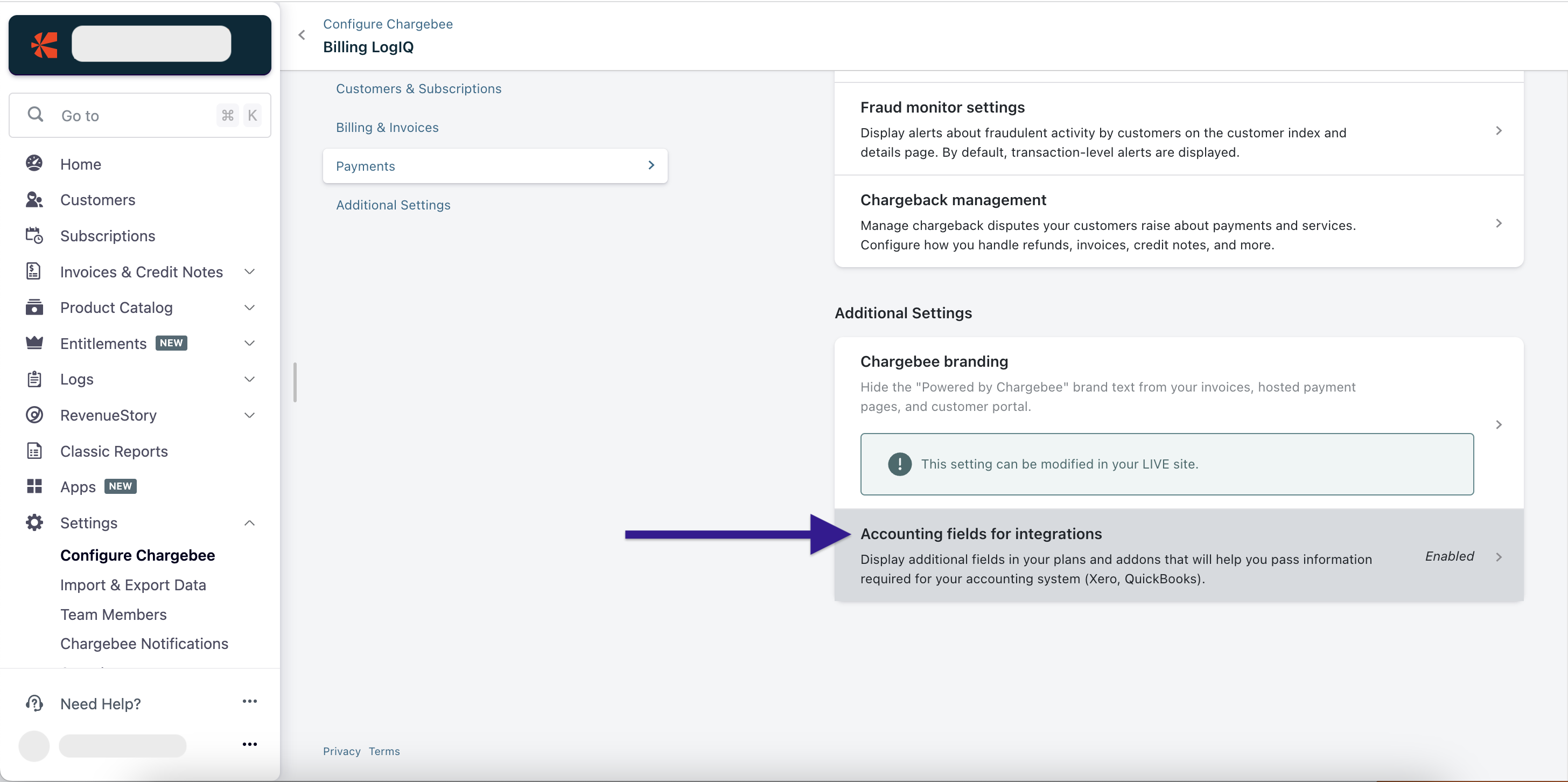
Task: Click the Invoices & Credit Notes icon
Action: tap(34, 271)
